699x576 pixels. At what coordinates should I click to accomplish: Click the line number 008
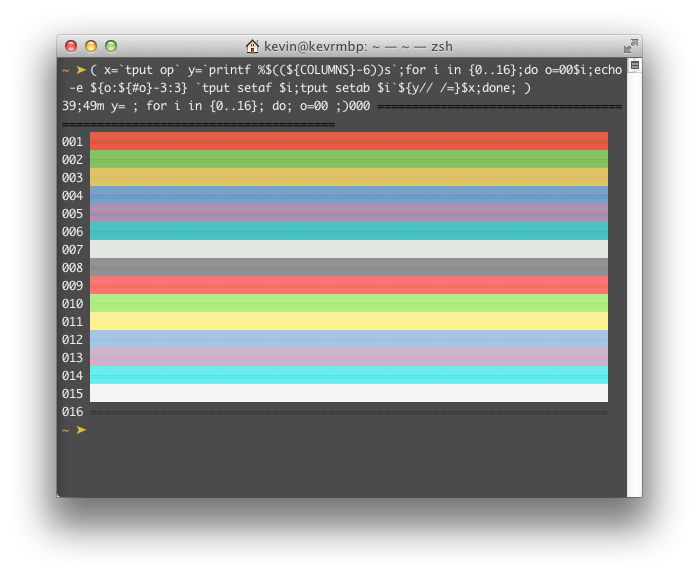(72, 267)
